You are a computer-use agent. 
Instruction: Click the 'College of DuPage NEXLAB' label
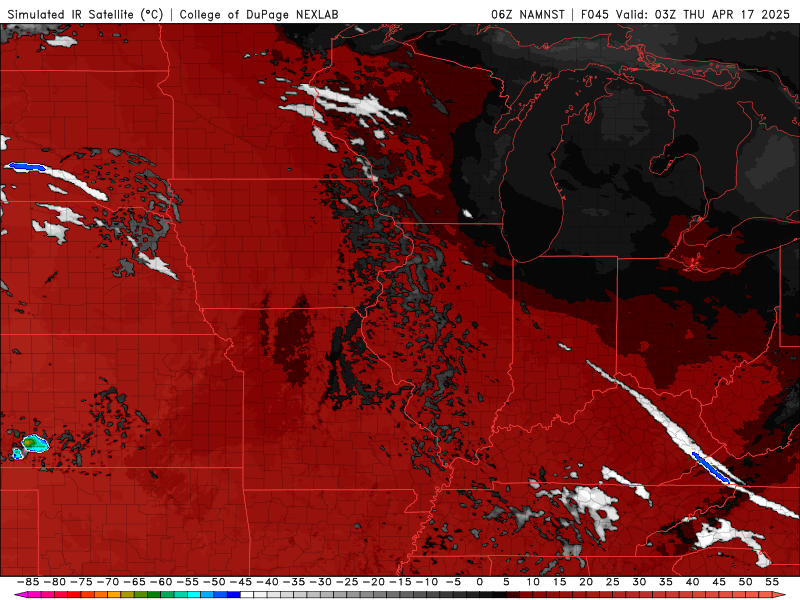click(259, 14)
